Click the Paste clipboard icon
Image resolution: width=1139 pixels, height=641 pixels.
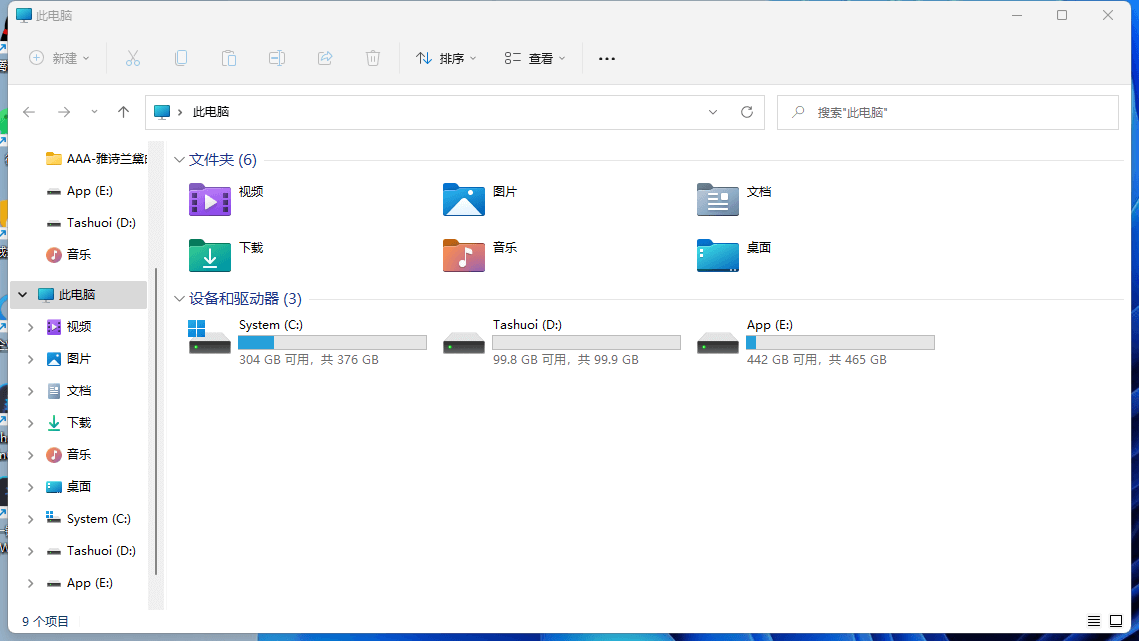tap(229, 58)
